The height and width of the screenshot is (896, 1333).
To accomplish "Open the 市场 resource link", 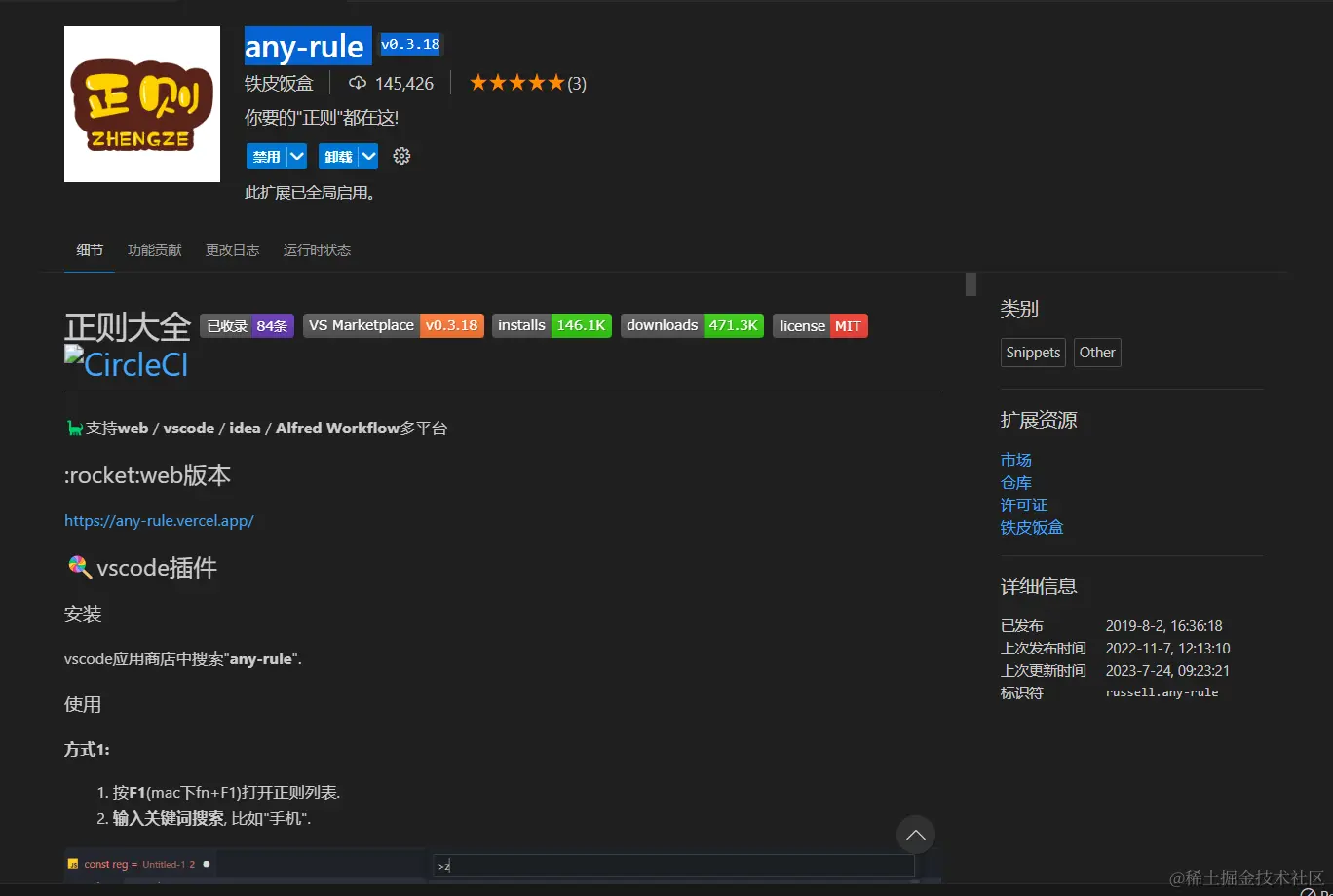I will pos(1016,460).
